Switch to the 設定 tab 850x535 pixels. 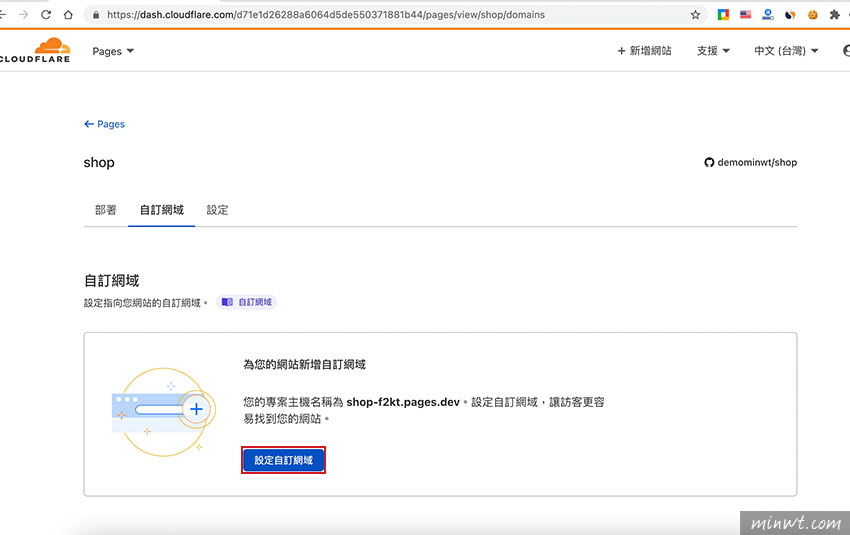[x=217, y=210]
